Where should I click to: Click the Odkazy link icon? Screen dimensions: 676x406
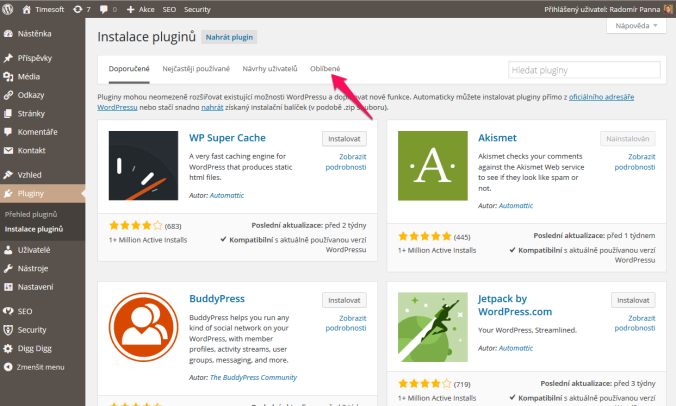tap(8, 95)
